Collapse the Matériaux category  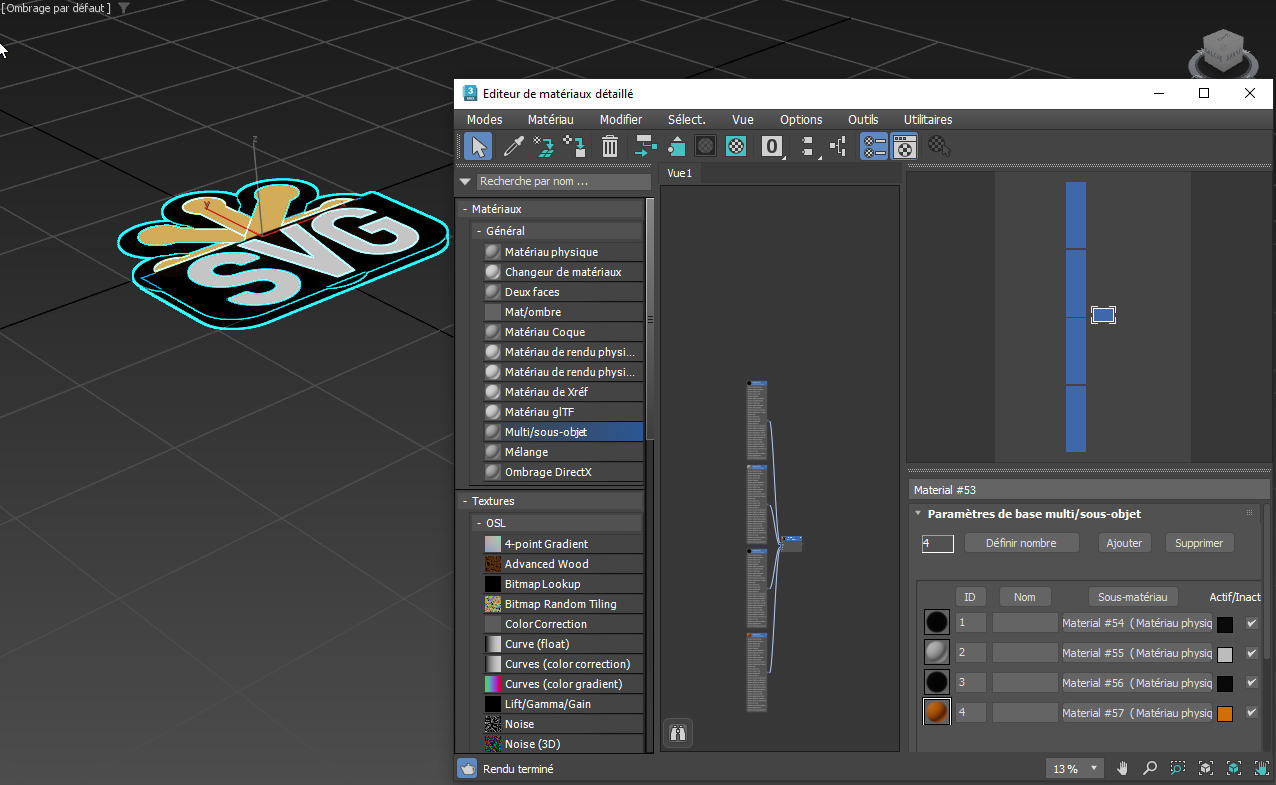click(x=465, y=209)
